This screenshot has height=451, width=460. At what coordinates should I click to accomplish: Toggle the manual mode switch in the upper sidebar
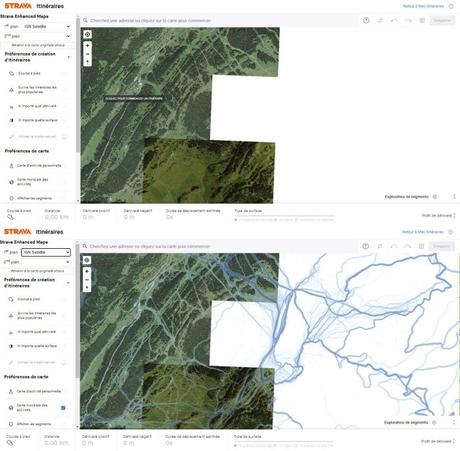coord(65,137)
